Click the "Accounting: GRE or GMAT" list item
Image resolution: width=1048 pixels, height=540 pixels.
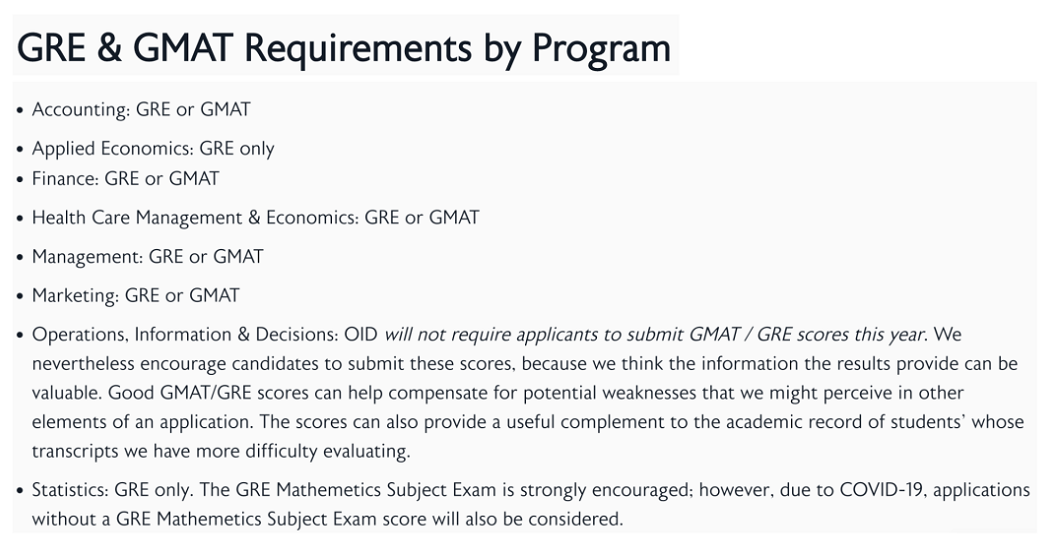click(141, 110)
